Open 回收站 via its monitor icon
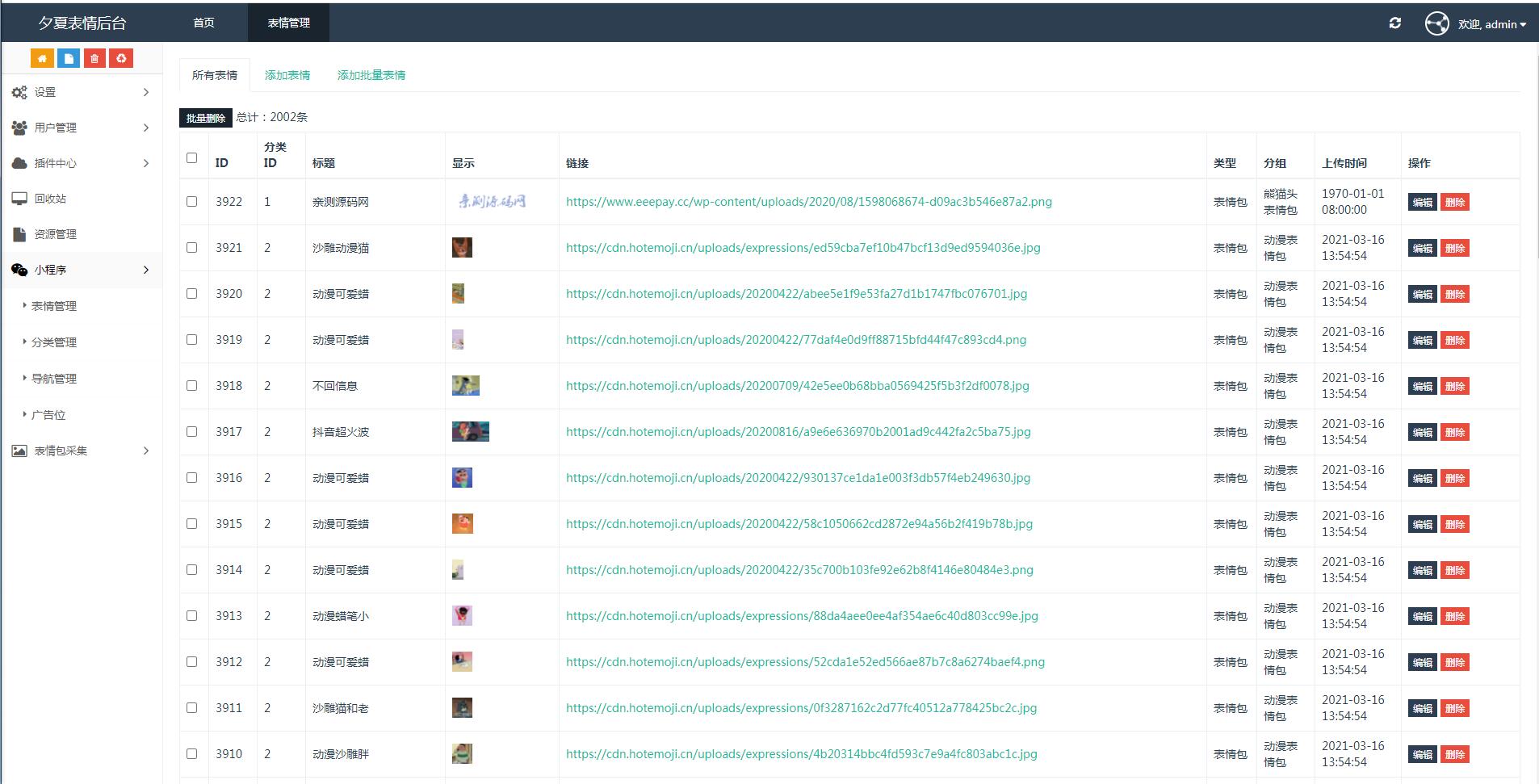 [19, 199]
